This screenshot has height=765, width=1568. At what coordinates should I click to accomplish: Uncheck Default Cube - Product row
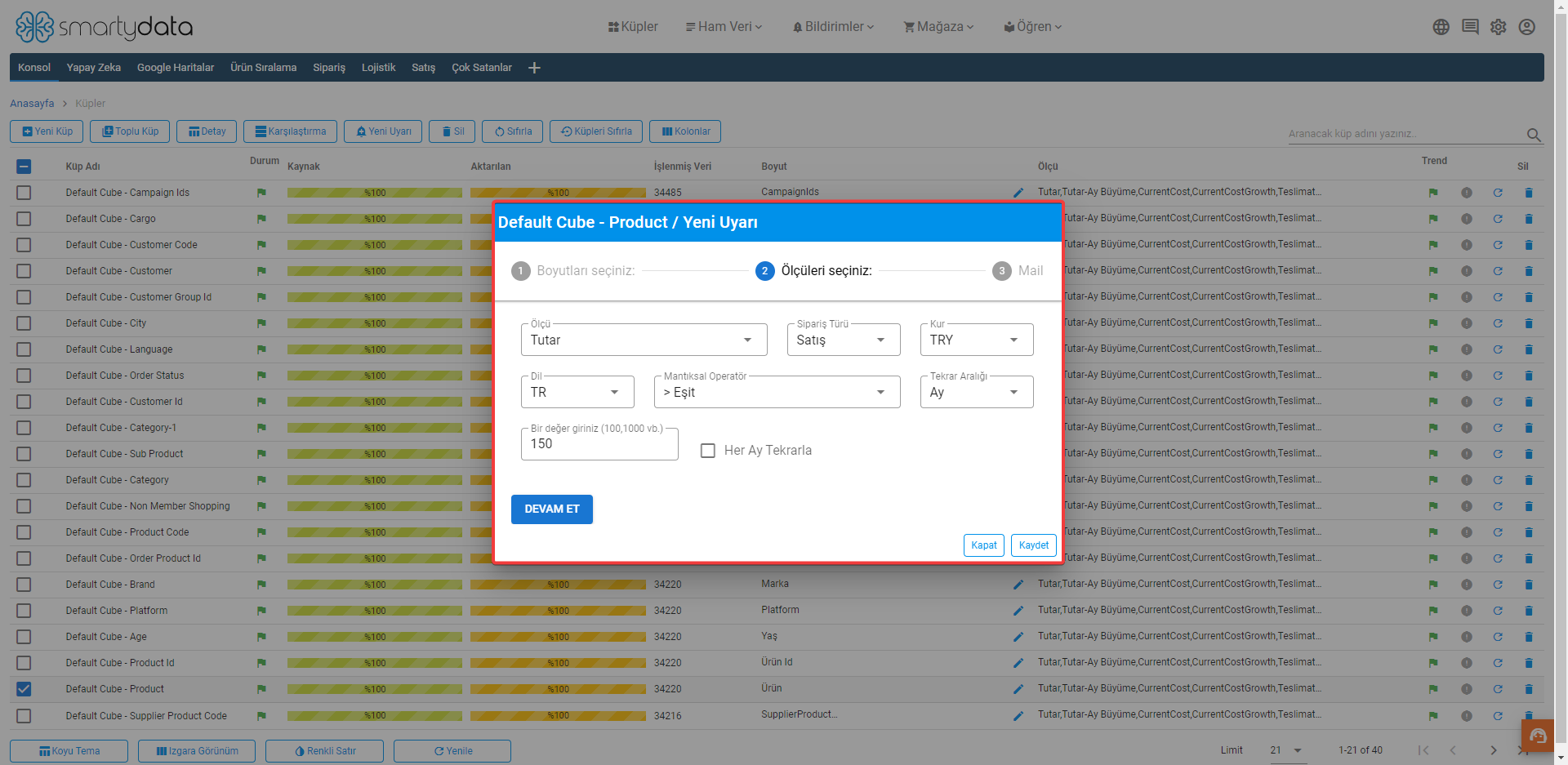pos(24,689)
